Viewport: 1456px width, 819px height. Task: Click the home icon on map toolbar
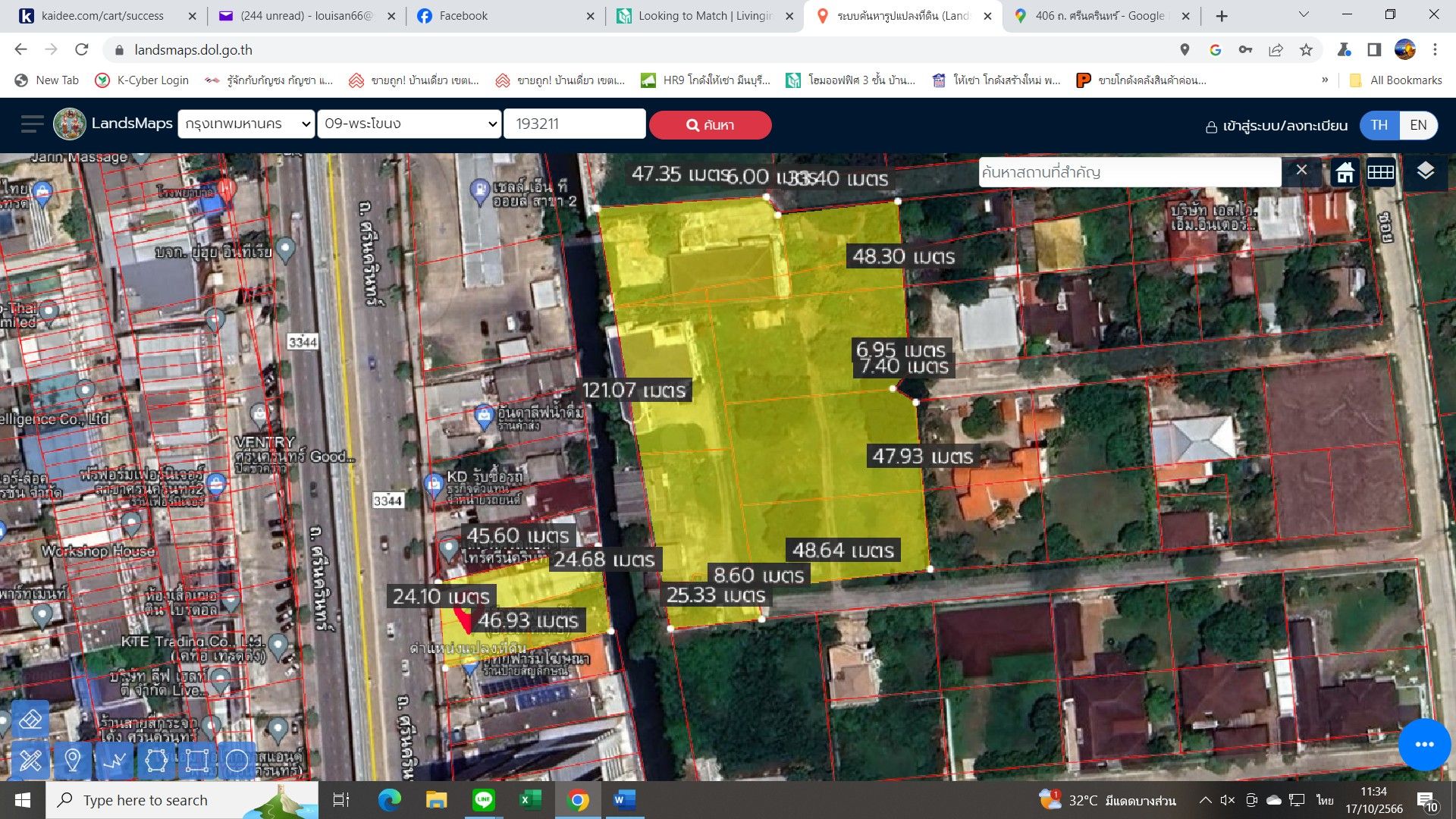pyautogui.click(x=1345, y=172)
